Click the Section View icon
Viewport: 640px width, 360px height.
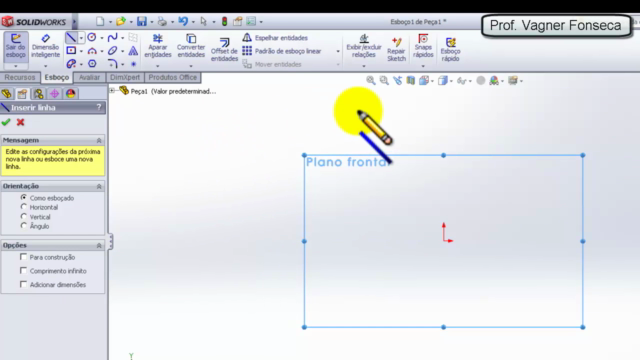[411, 80]
